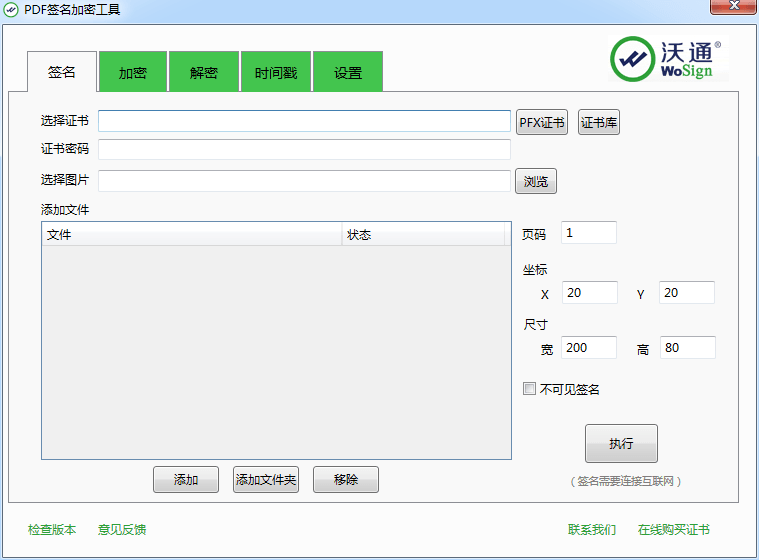Open the 设置 tab
Viewport: 759px width, 560px height.
click(348, 73)
